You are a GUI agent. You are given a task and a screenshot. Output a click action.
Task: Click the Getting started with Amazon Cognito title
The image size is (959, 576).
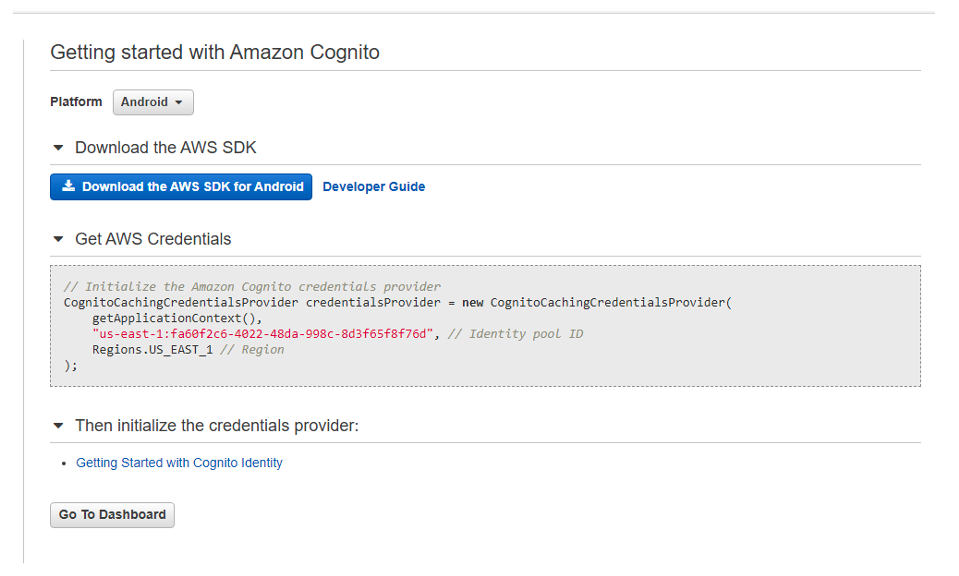click(x=215, y=52)
